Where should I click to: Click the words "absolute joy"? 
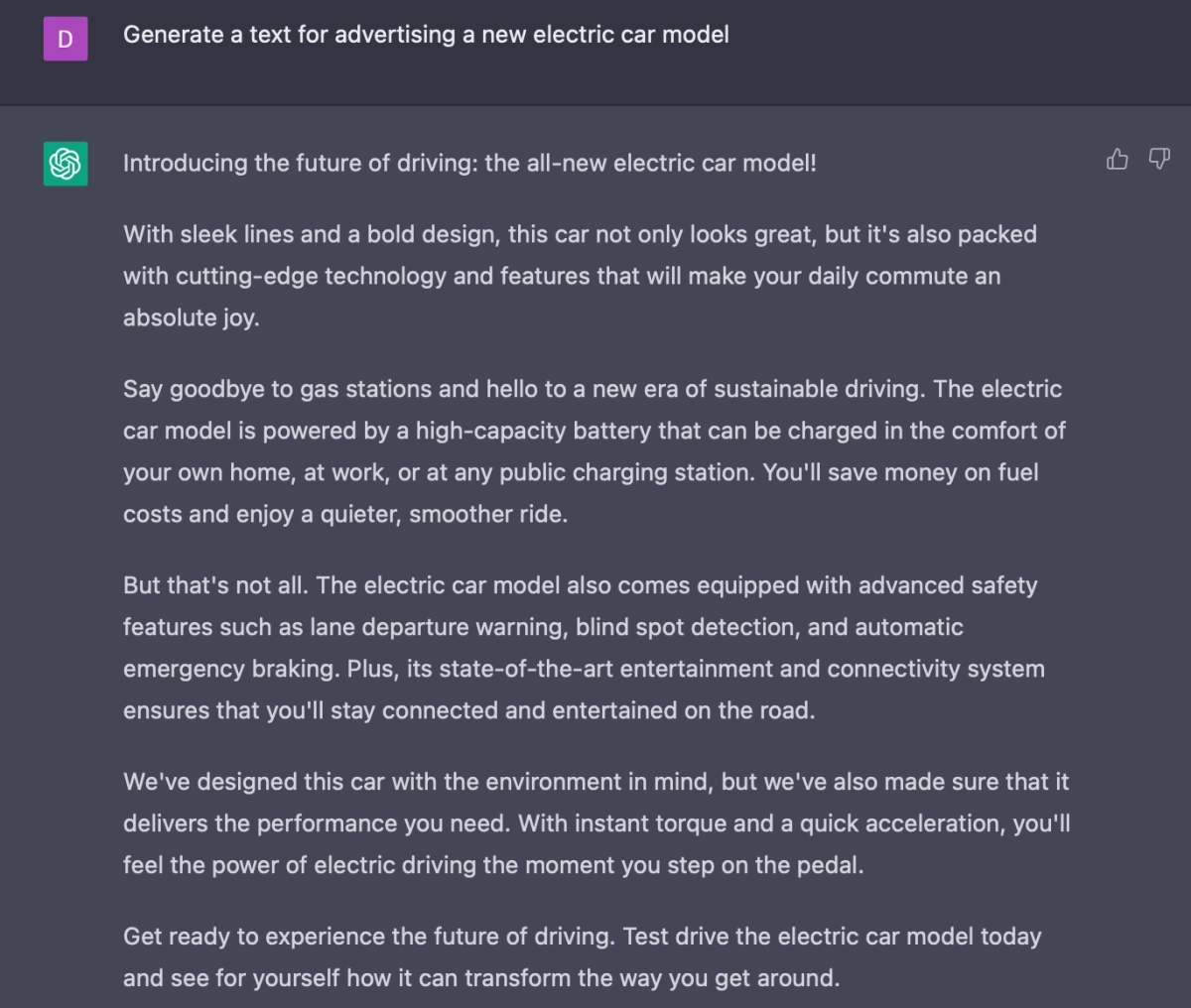(x=191, y=317)
